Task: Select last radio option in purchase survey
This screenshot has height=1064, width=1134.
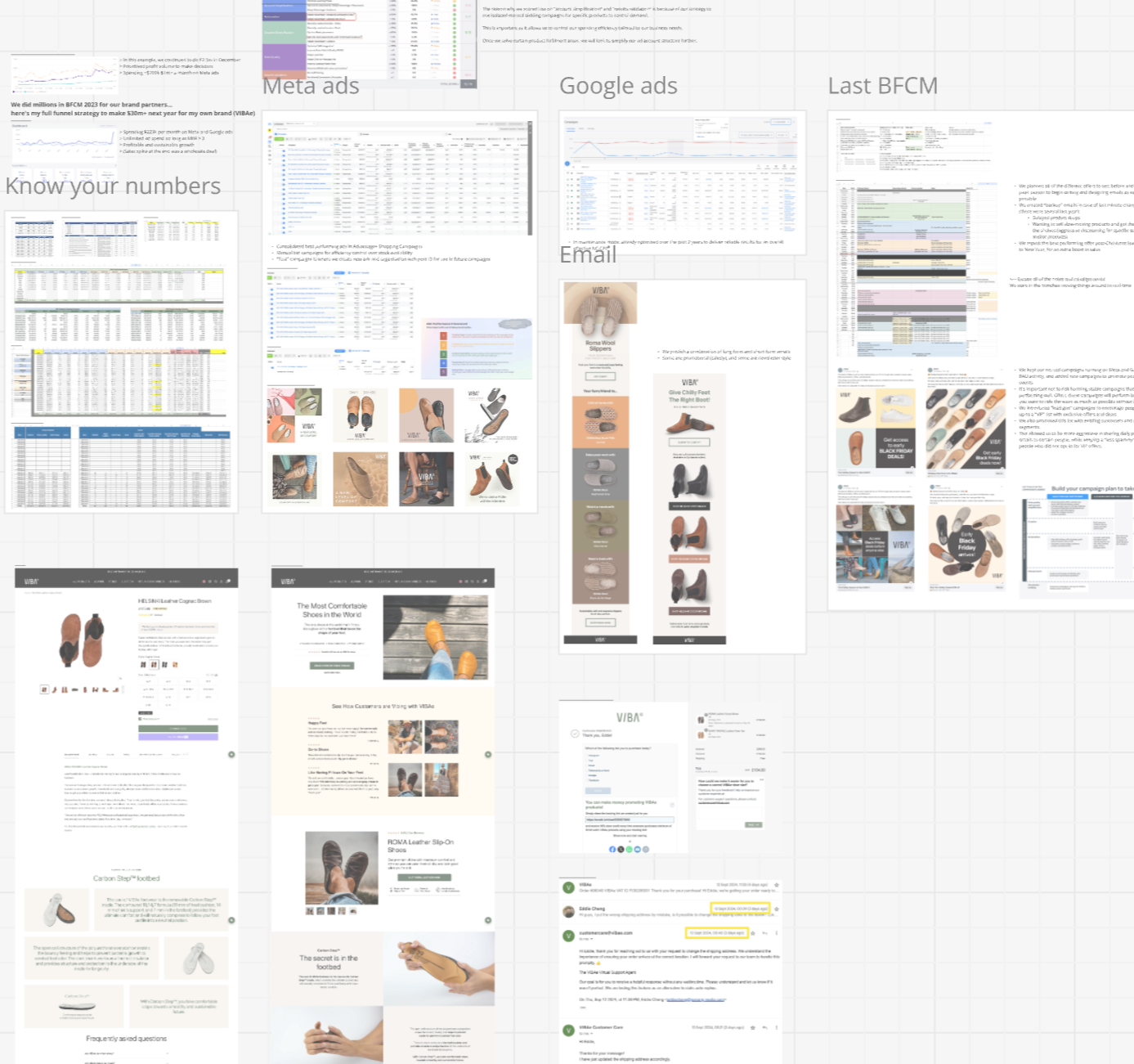Action: point(586,781)
